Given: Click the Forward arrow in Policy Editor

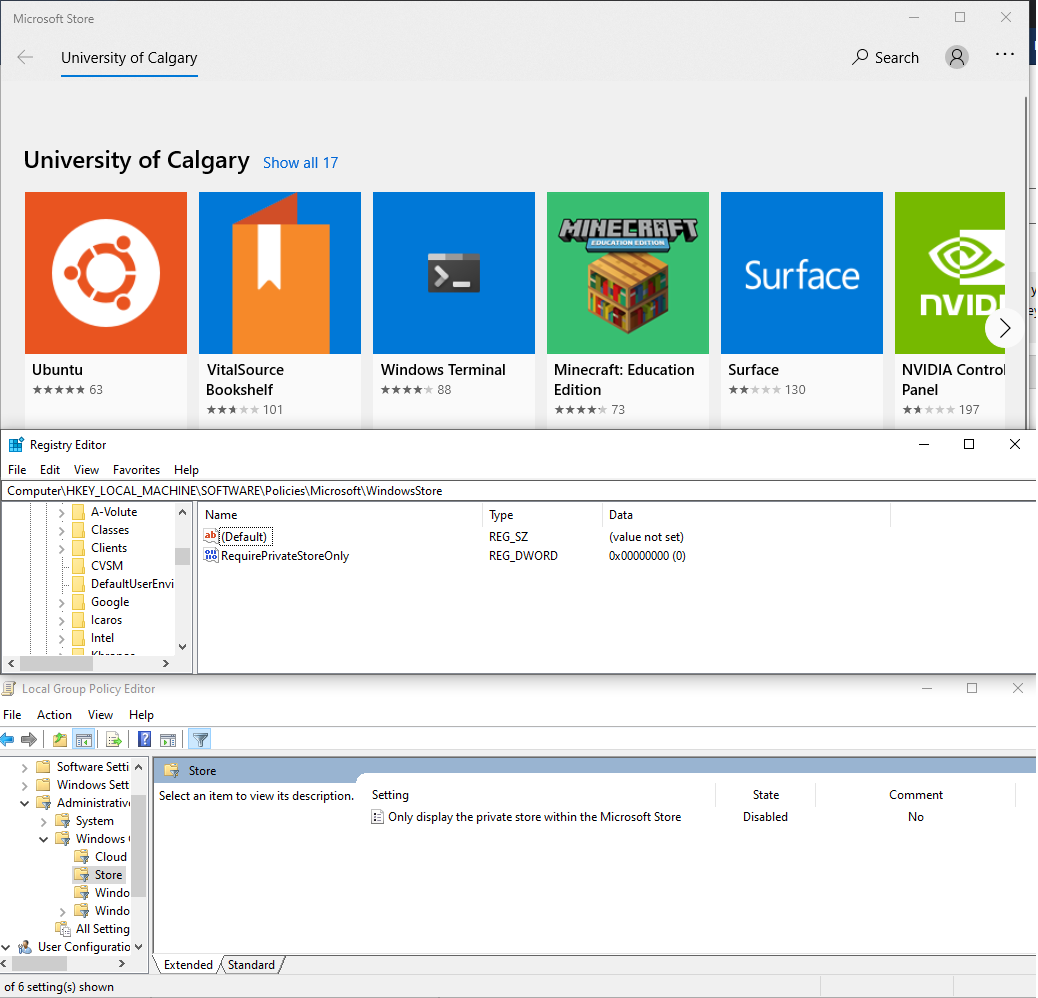Looking at the screenshot, I should (x=28, y=739).
